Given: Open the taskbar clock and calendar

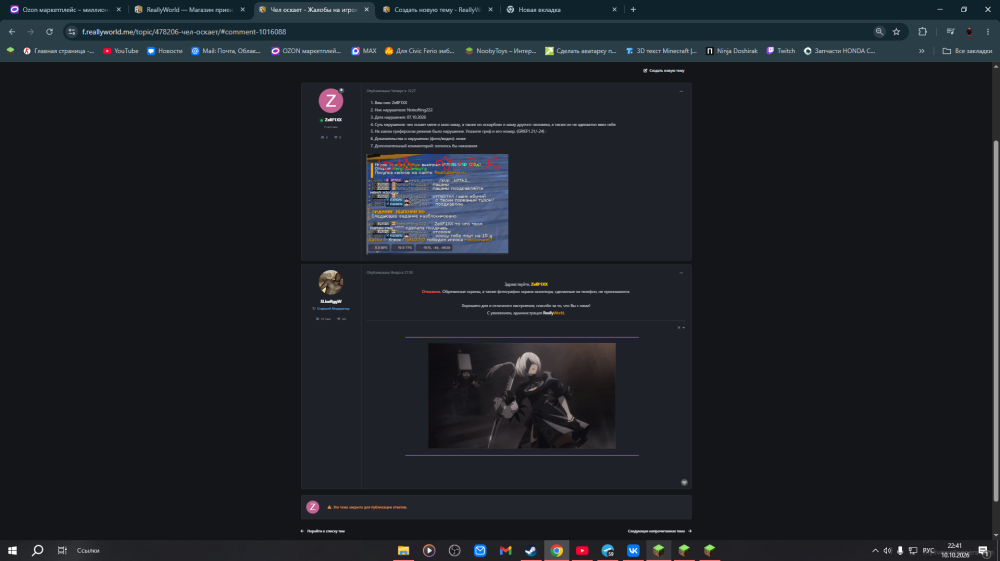Looking at the screenshot, I should coord(955,550).
